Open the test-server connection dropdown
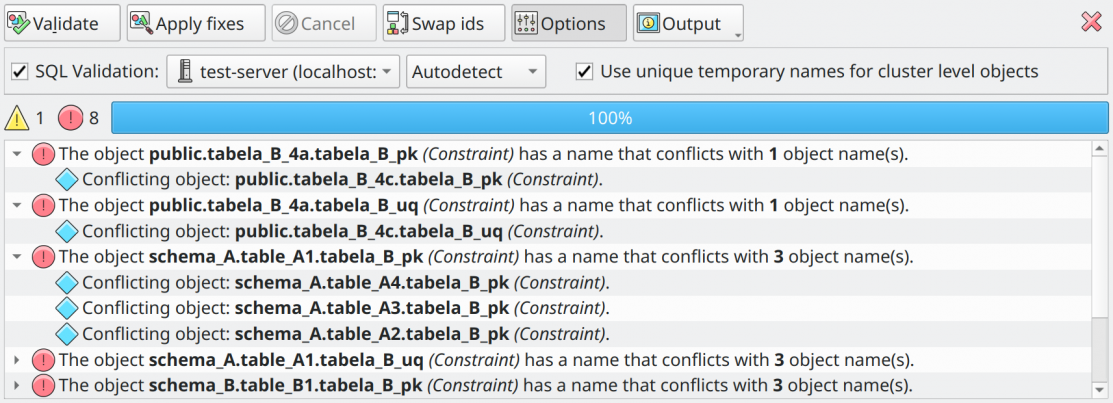This screenshot has width=1113, height=403. (x=283, y=72)
